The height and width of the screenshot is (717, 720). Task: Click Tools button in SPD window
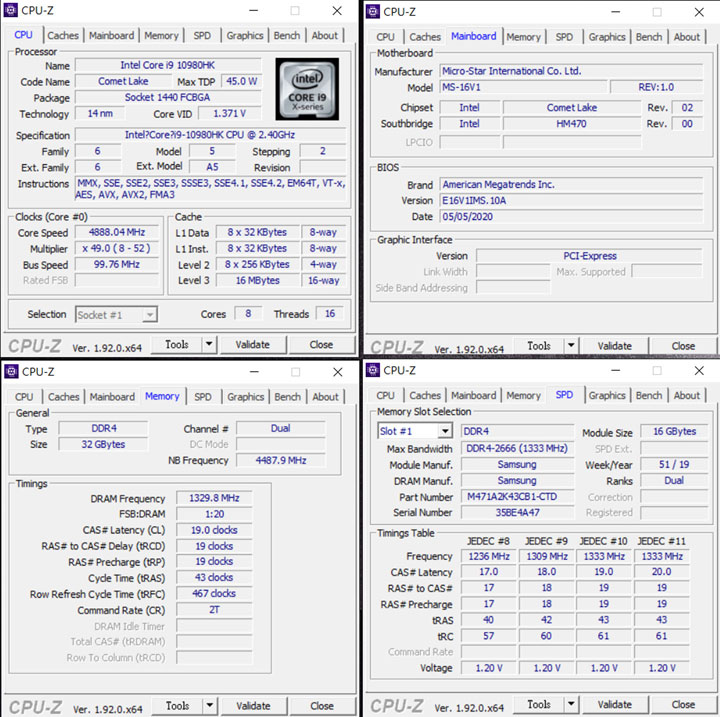pyautogui.click(x=539, y=704)
